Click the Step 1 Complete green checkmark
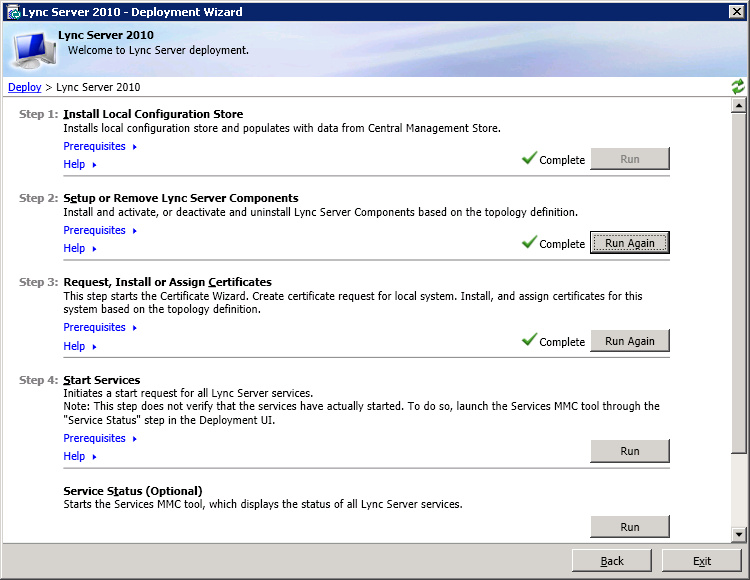The image size is (750, 580). (529, 157)
